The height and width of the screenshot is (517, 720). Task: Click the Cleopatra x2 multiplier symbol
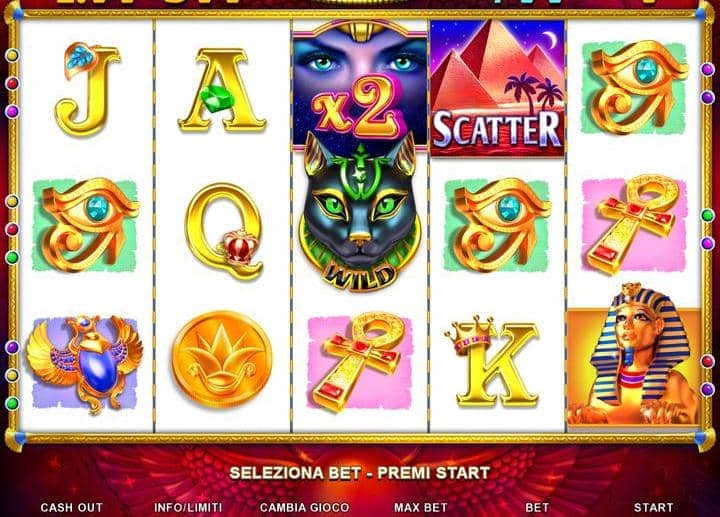360,85
